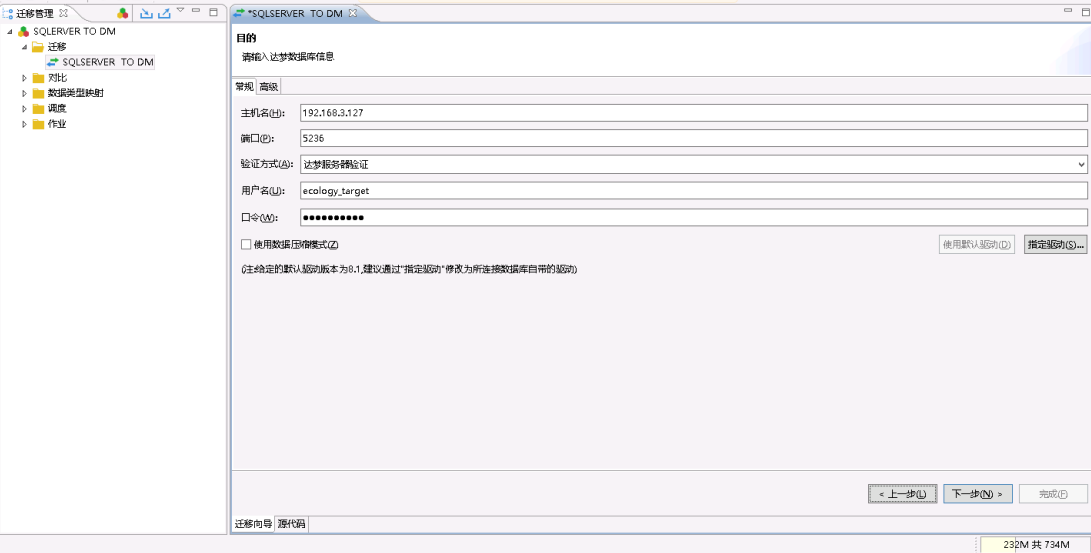Close the *SQLSERVER TO DM editor tab
The width and height of the screenshot is (1091, 553).
[x=352, y=13]
